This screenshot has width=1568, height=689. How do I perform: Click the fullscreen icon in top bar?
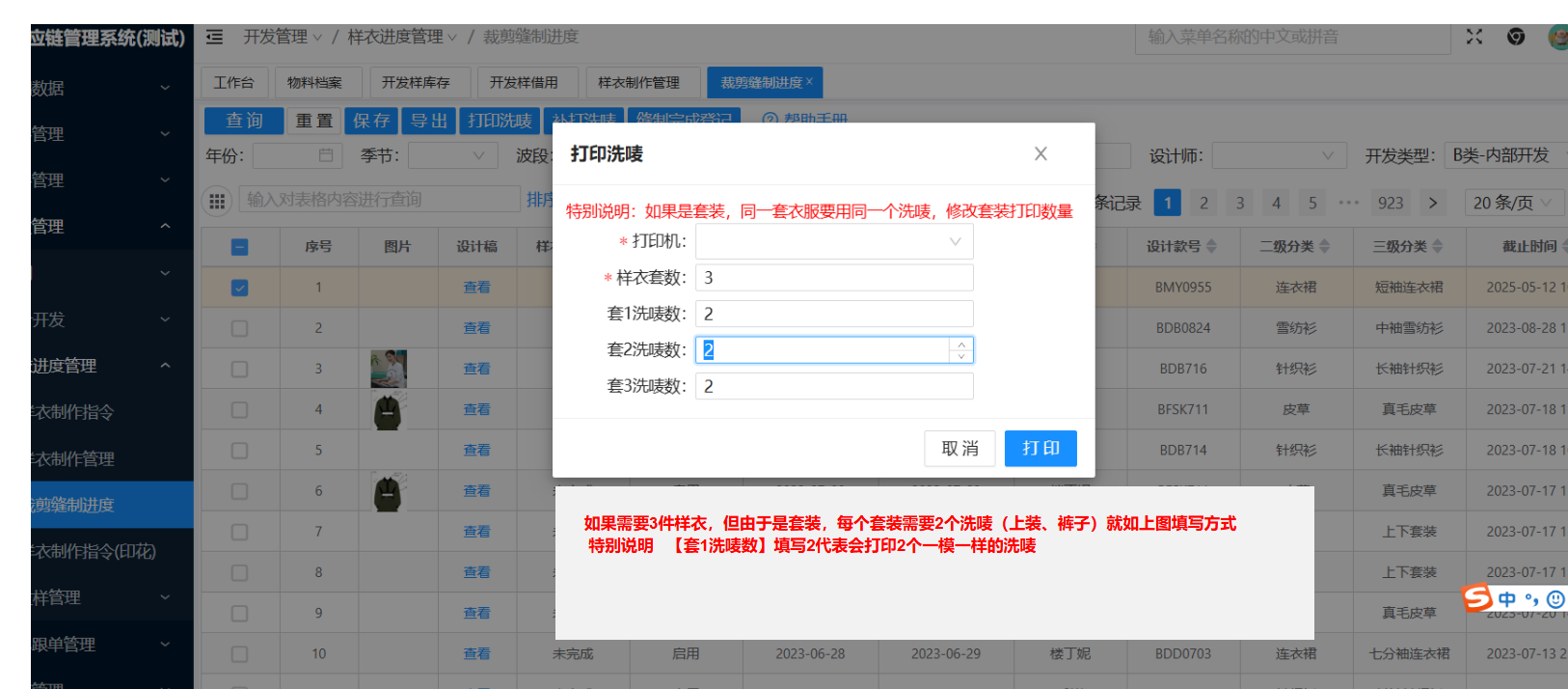pos(1474,37)
